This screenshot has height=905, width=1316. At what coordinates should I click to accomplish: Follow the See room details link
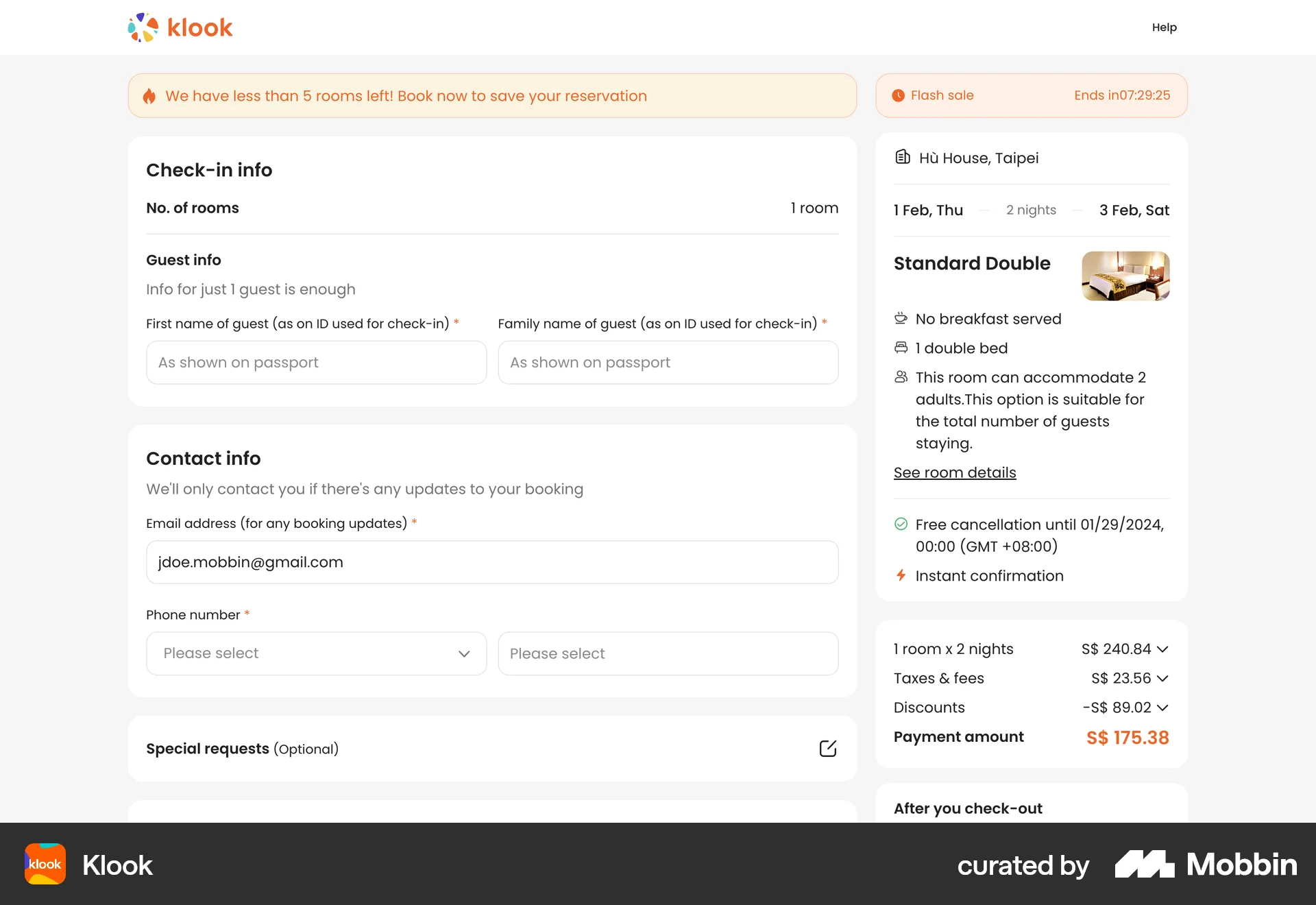(954, 472)
